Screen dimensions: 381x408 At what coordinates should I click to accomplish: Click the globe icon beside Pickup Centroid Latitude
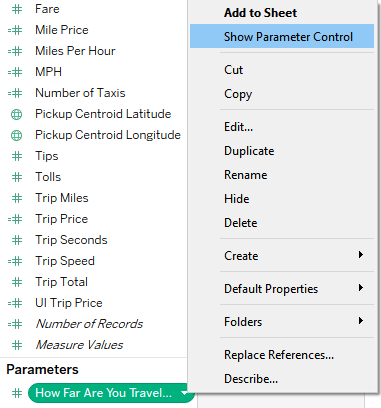click(x=16, y=114)
